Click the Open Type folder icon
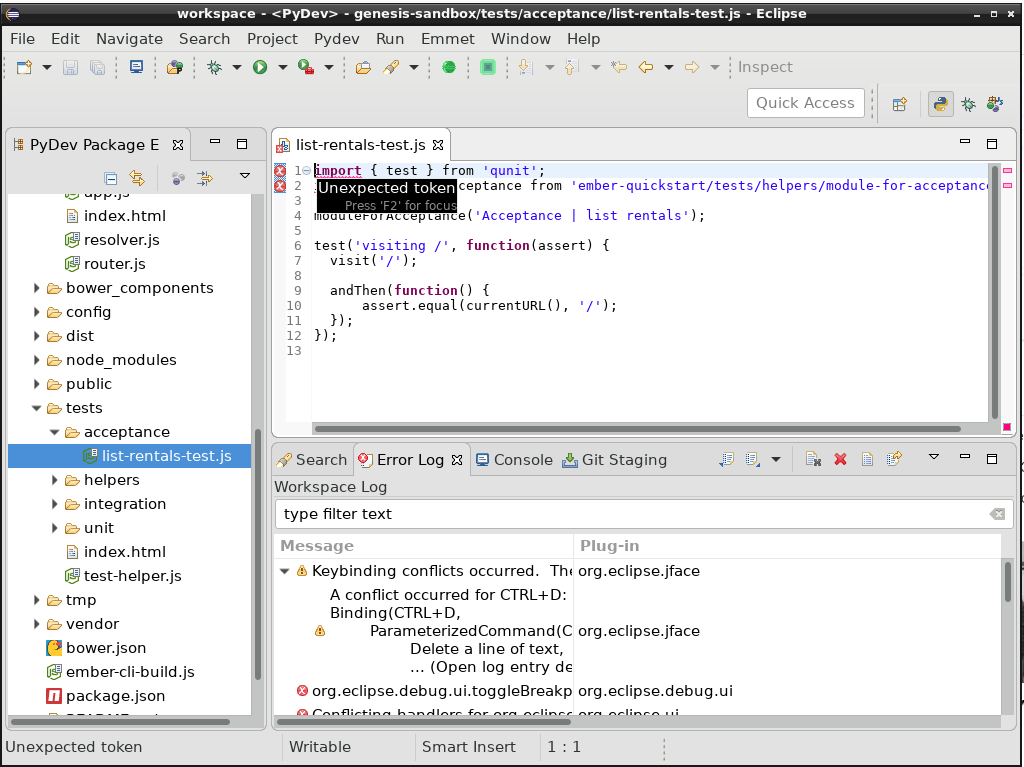Screen dimensions: 1024x767 tap(363, 67)
